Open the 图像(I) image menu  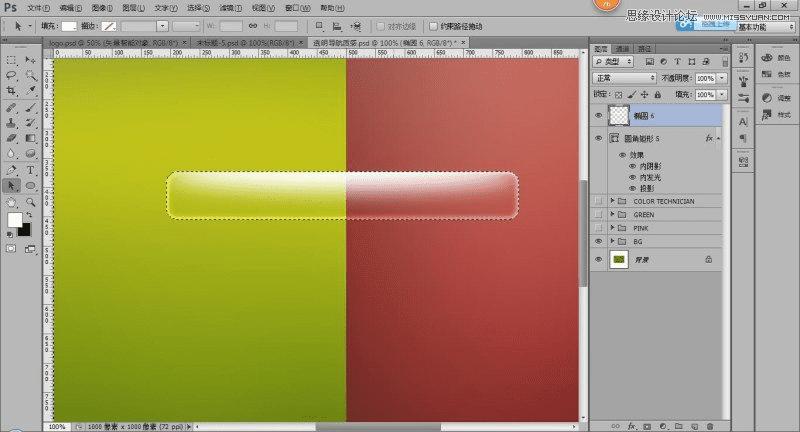click(x=102, y=8)
